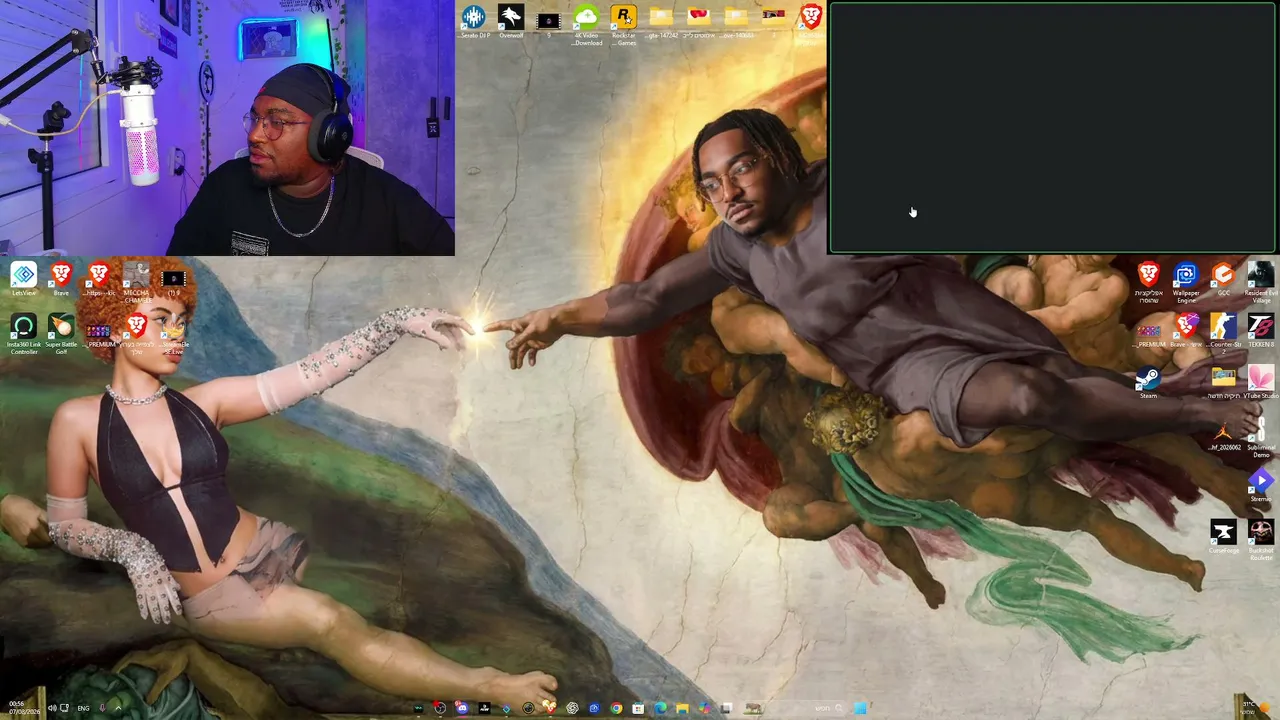Click the Windows Start button
This screenshot has width=1280, height=720.
(x=860, y=708)
